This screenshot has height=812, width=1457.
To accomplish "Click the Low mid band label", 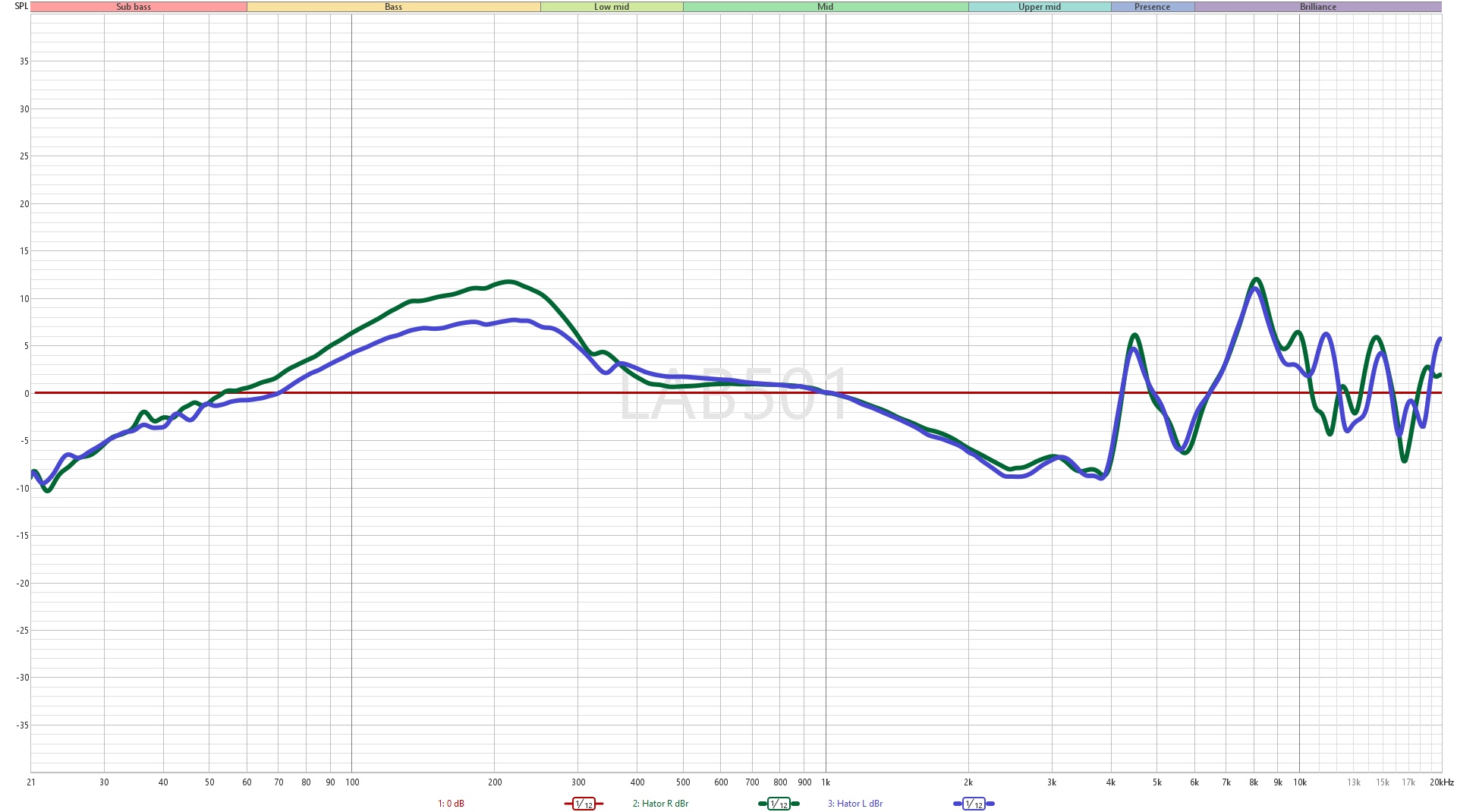I will point(612,7).
